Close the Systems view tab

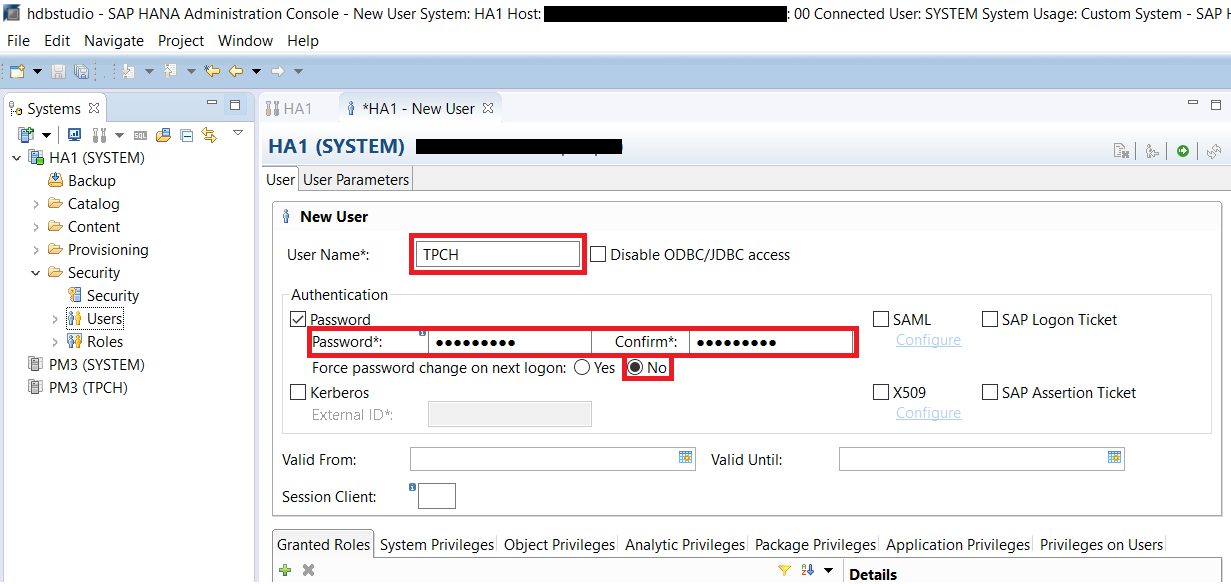point(94,107)
